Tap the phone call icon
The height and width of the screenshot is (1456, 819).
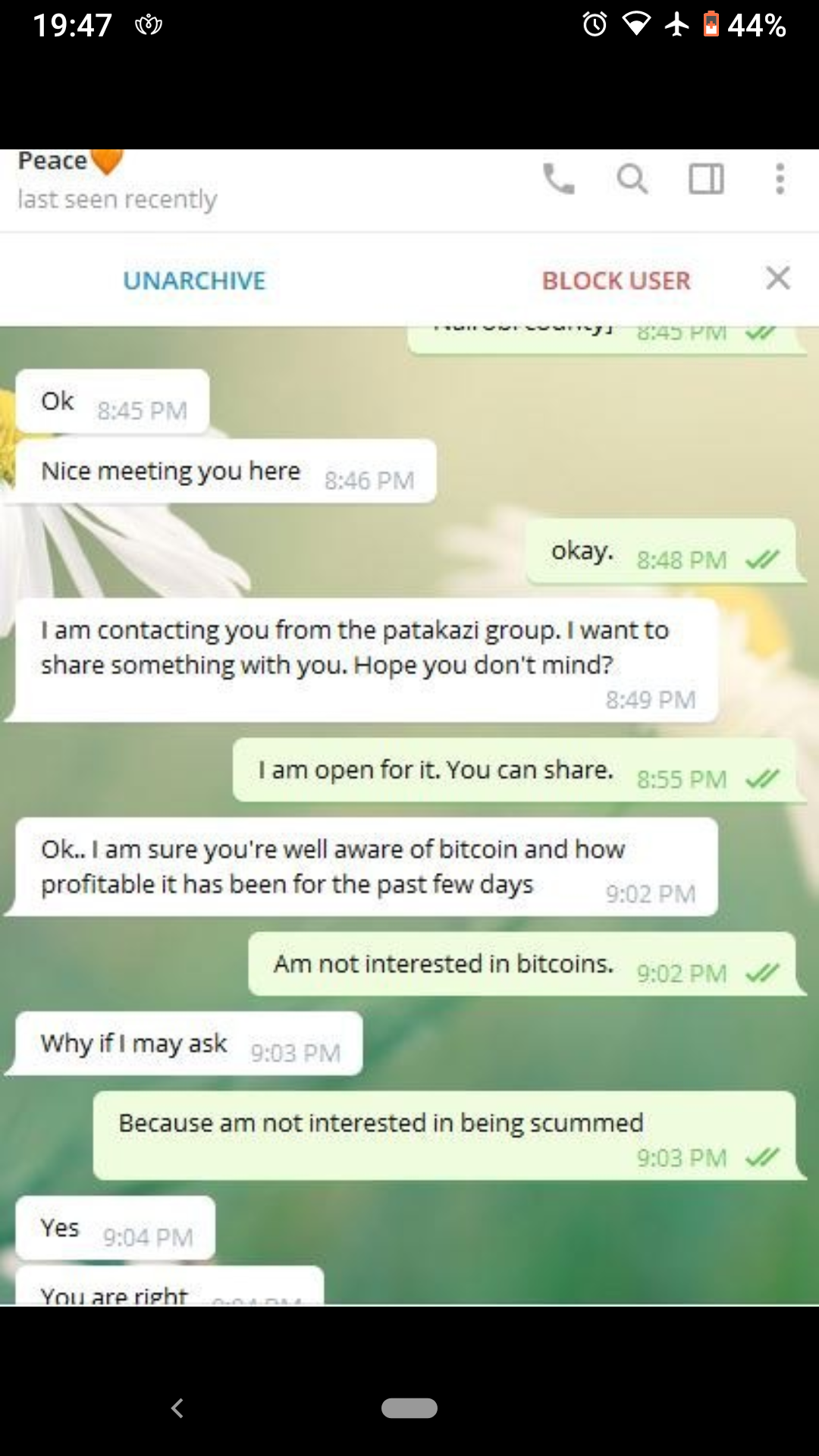[559, 180]
